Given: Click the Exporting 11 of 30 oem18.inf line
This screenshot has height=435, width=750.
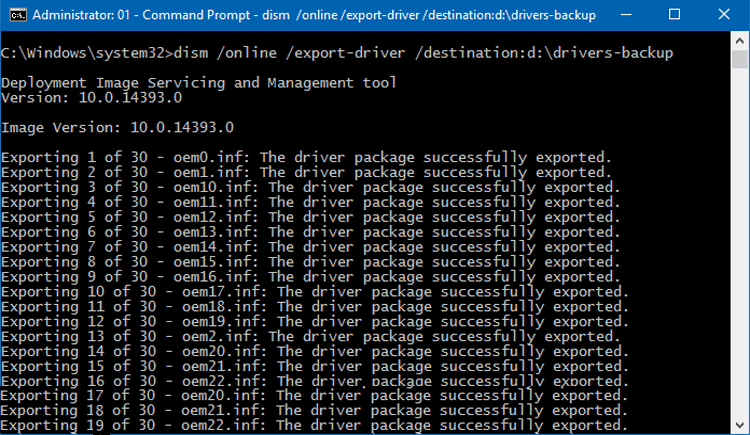Looking at the screenshot, I should 315,307.
